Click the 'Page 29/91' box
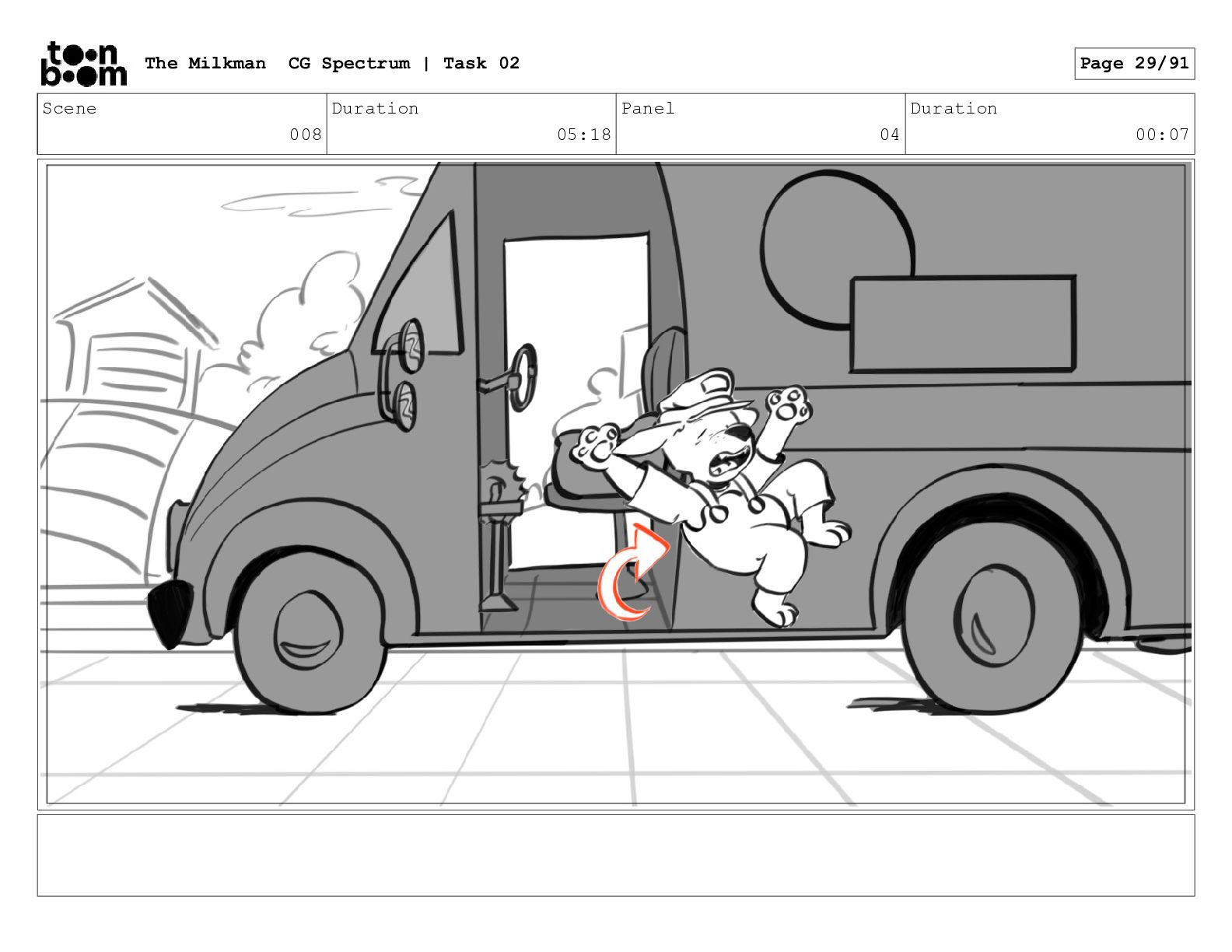Image resolution: width=1232 pixels, height=952 pixels. [x=1134, y=64]
